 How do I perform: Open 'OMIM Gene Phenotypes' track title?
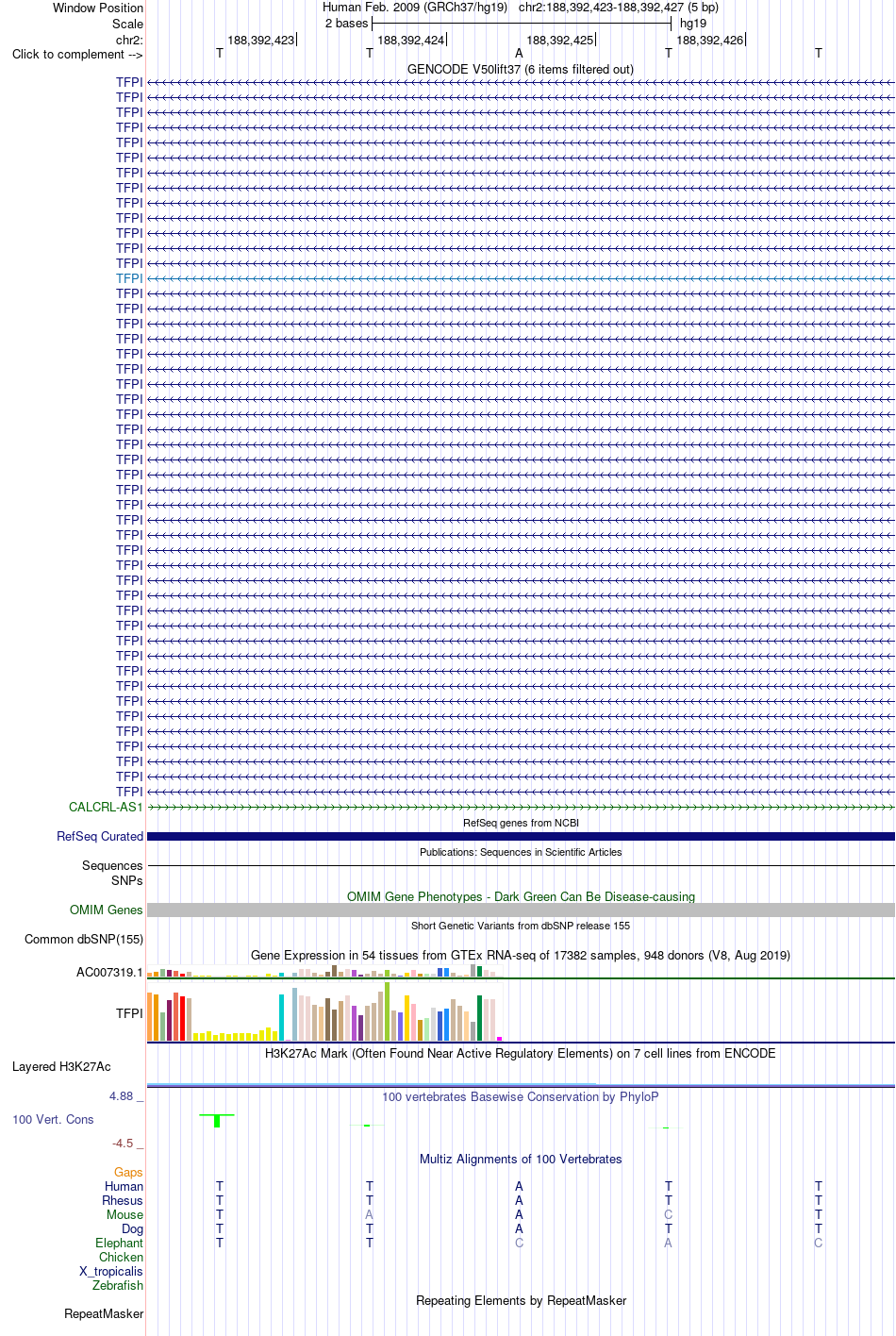tap(521, 896)
